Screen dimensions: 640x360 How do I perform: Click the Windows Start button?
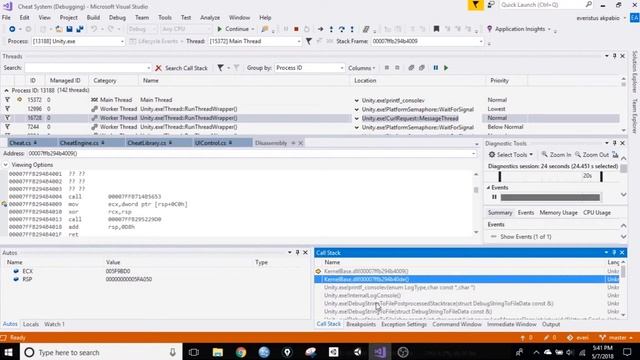coord(8,352)
